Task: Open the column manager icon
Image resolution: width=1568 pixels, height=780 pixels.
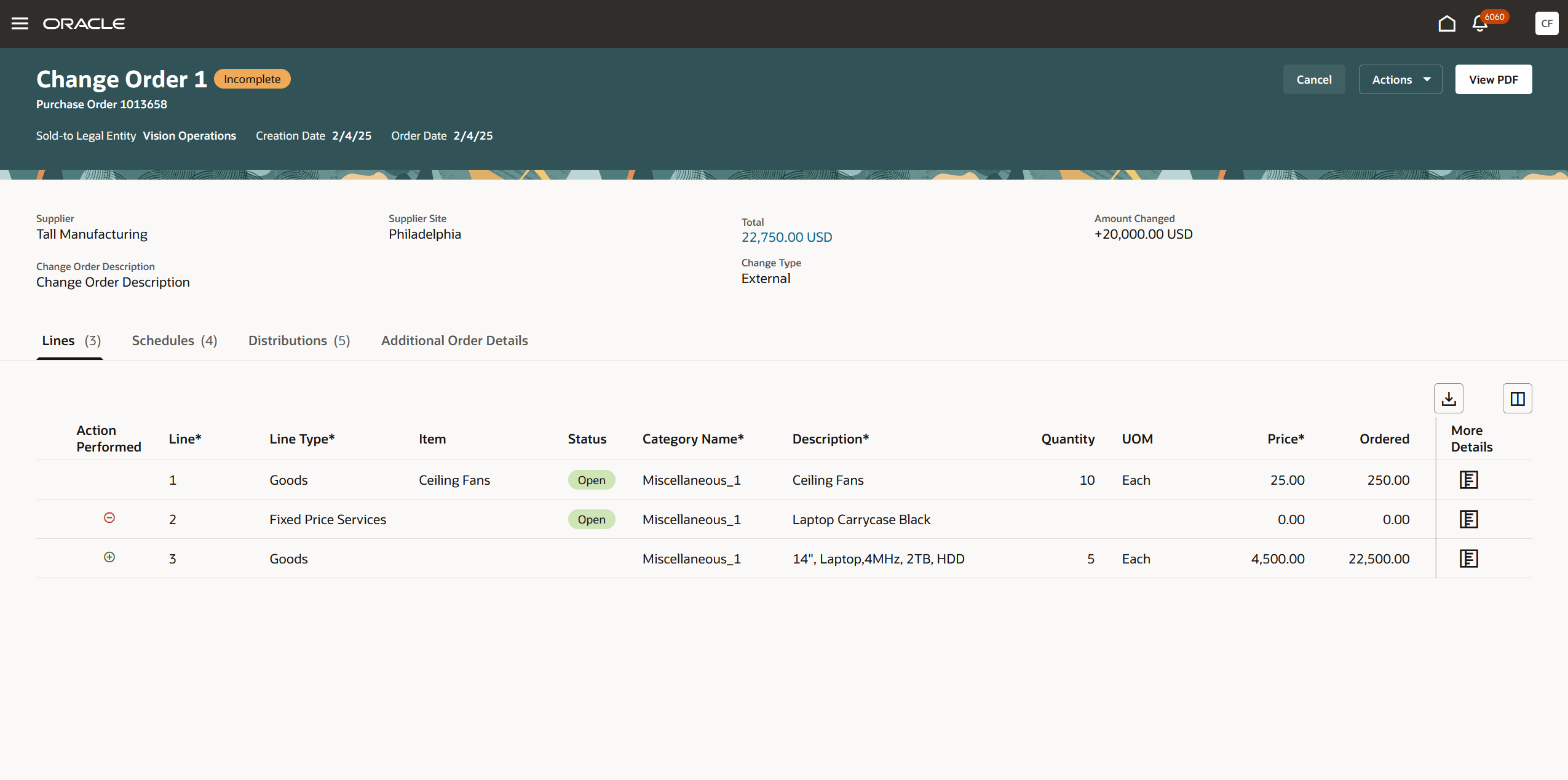Action: (1517, 399)
